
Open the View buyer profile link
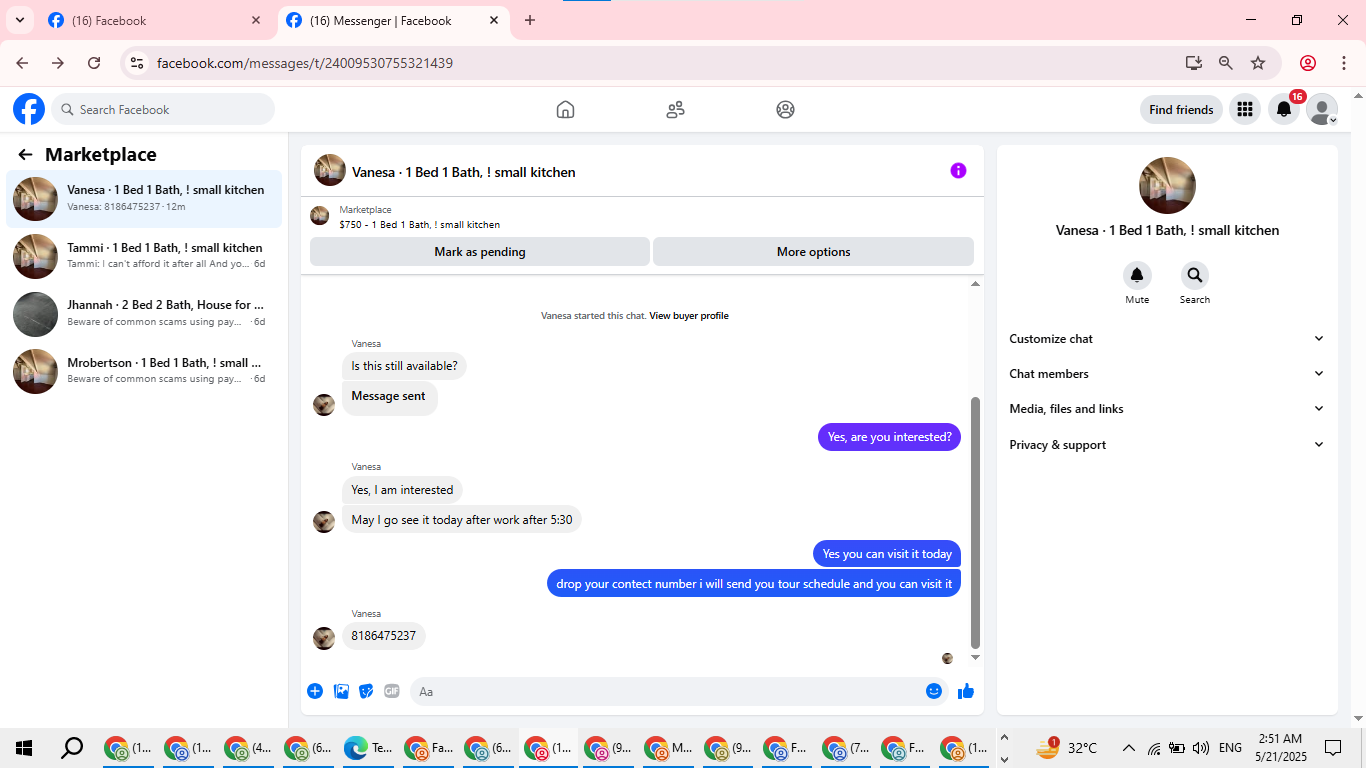point(689,316)
